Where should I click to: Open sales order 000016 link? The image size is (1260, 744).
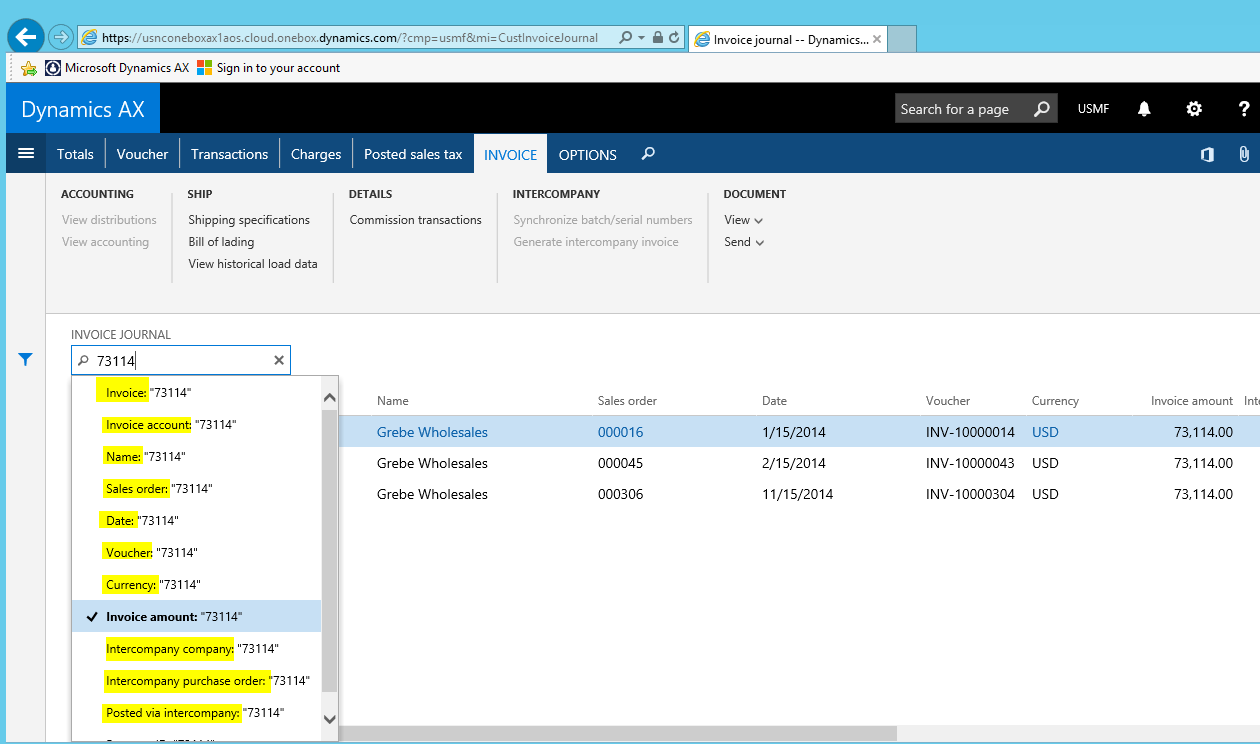click(x=620, y=433)
